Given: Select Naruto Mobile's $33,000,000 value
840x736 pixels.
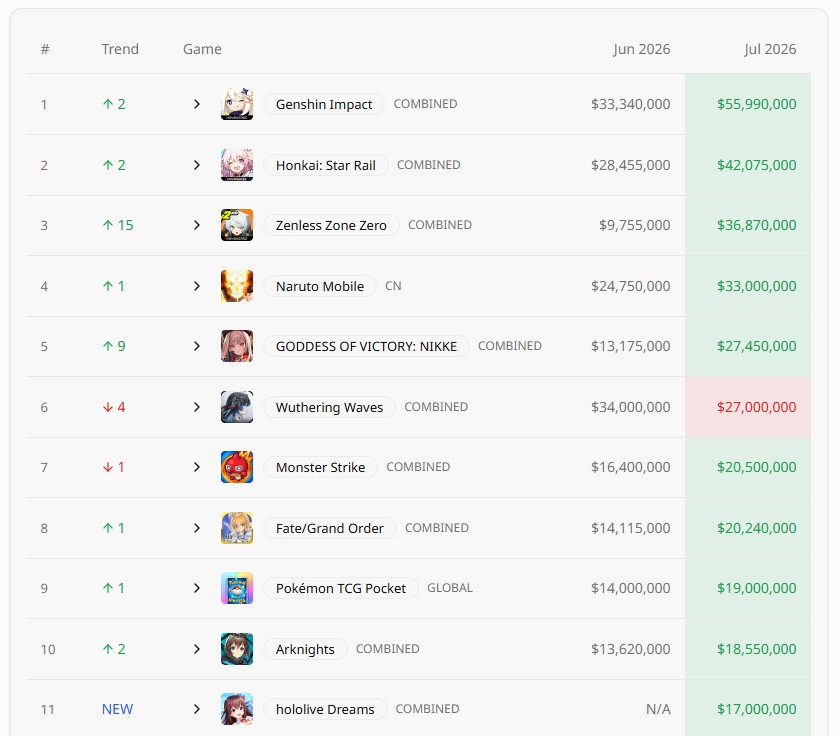Looking at the screenshot, I should pyautogui.click(x=756, y=286).
